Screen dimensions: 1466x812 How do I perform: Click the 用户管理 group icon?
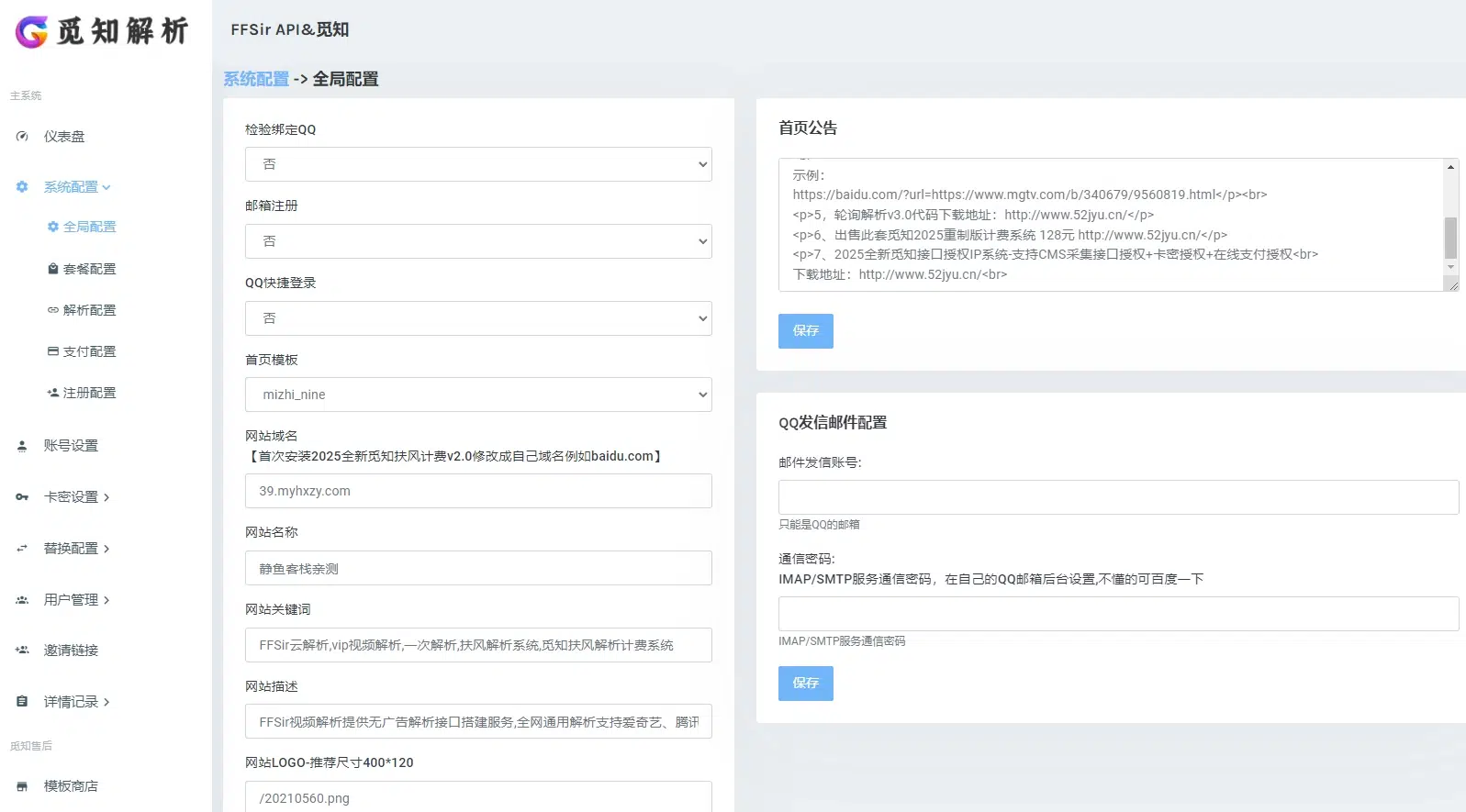tap(22, 600)
